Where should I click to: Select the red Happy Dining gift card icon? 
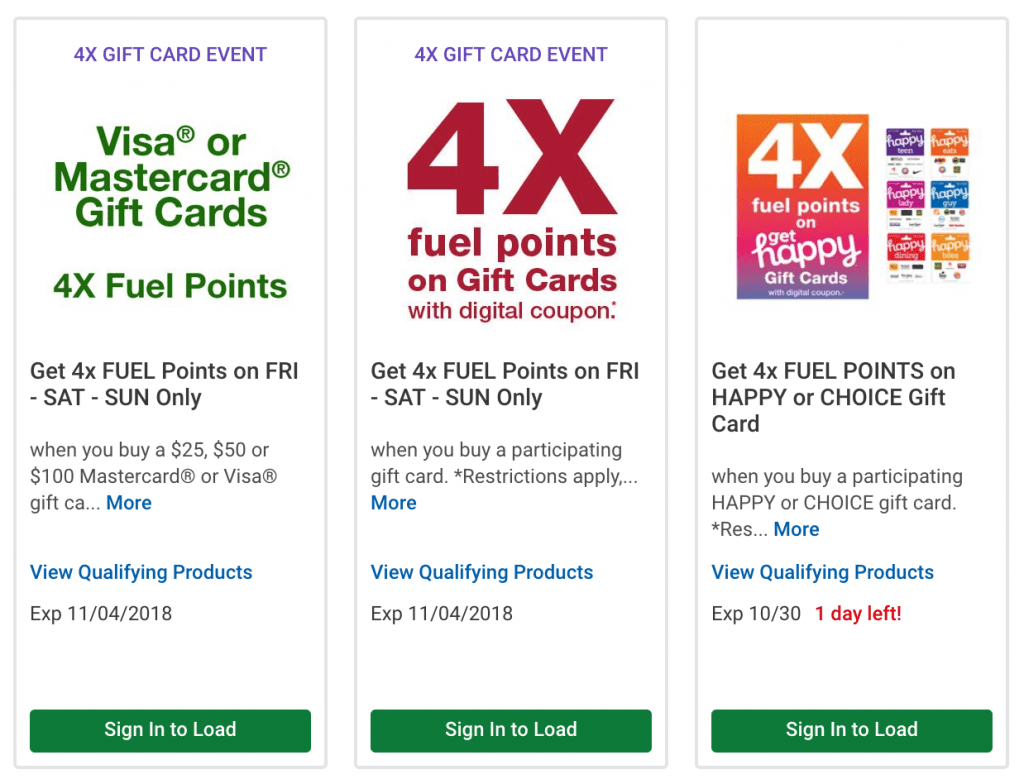point(904,256)
